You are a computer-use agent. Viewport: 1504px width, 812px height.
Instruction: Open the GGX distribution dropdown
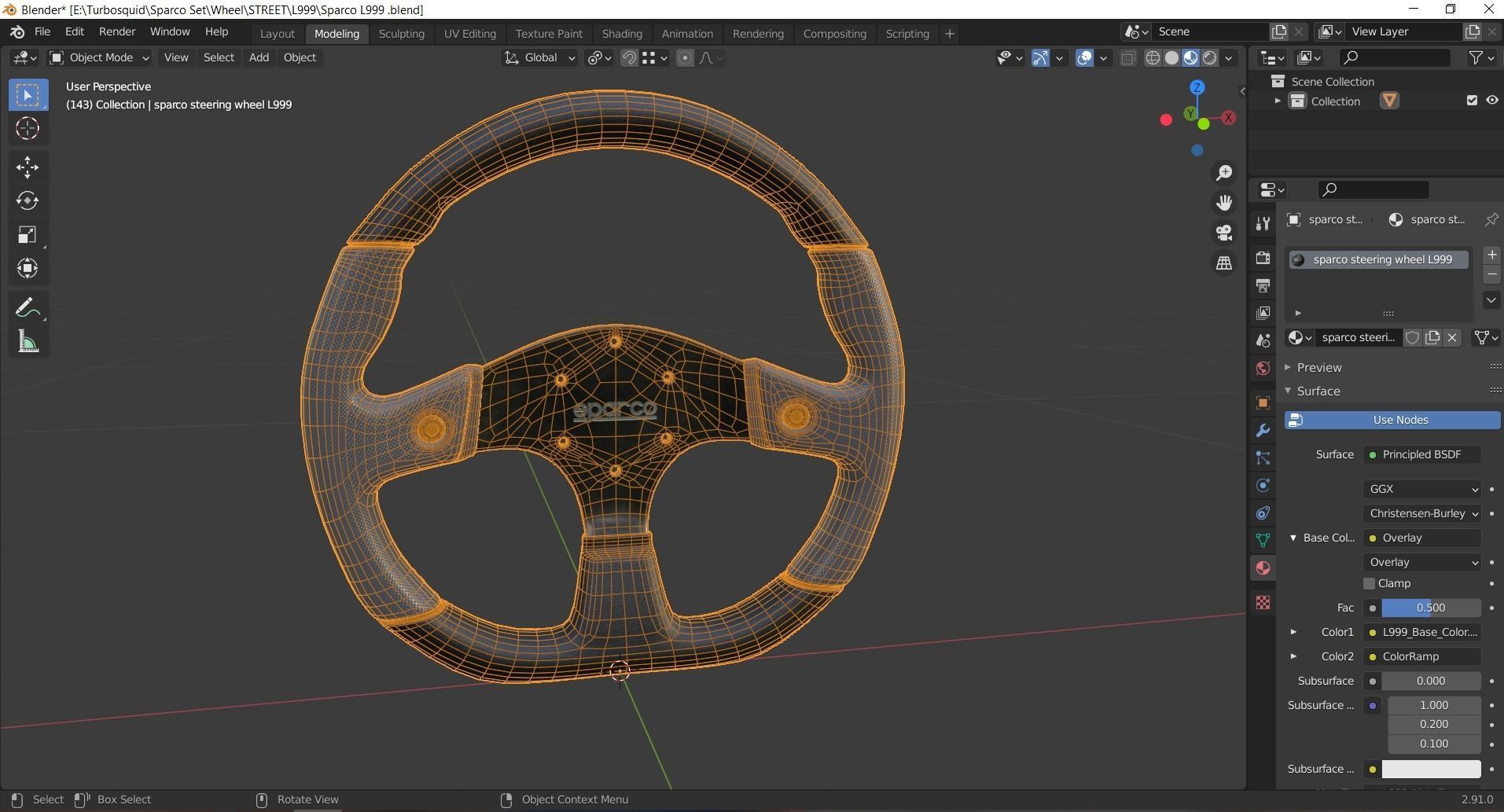(x=1422, y=489)
